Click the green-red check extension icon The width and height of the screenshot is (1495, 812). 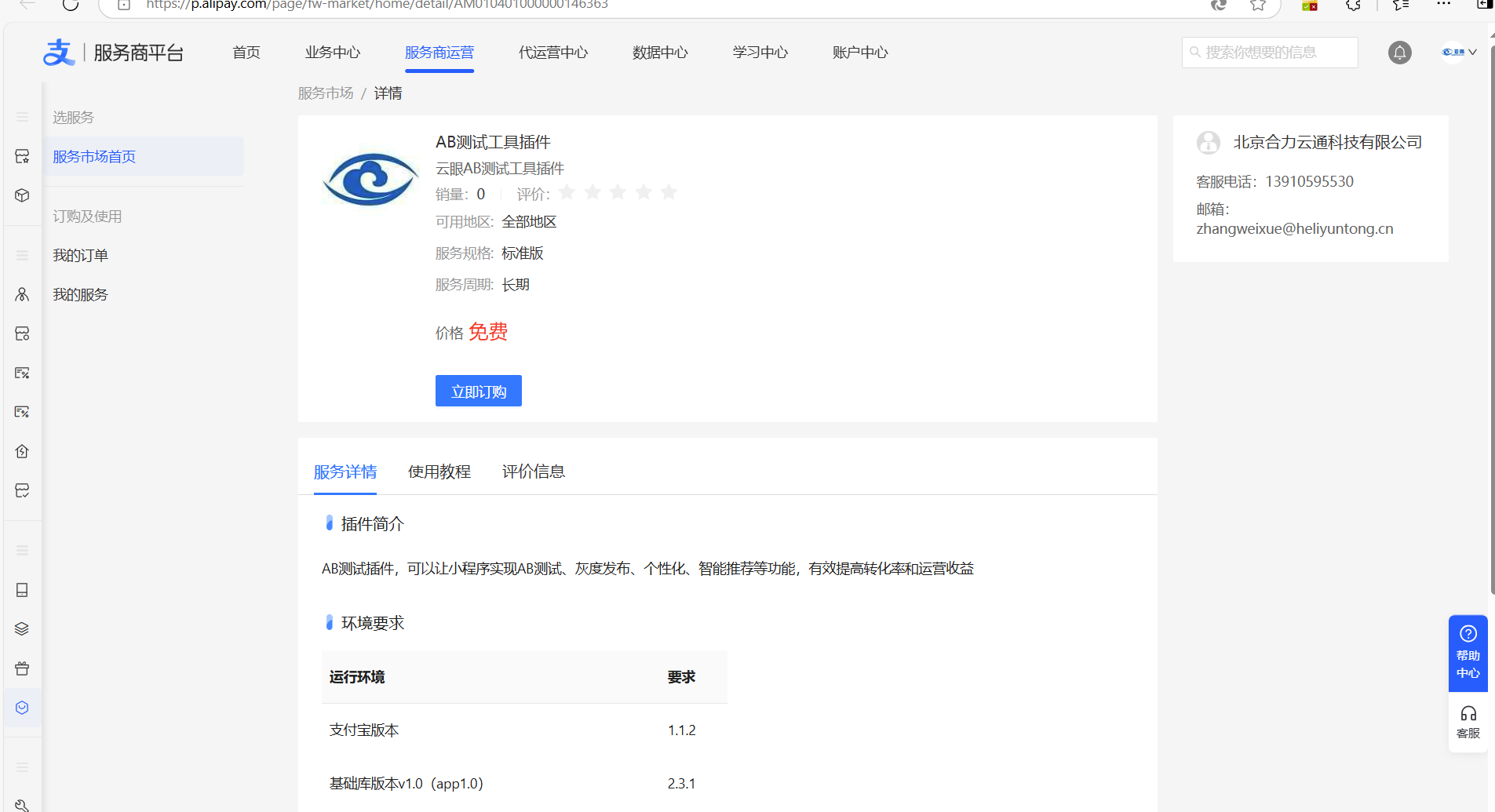click(1310, 5)
